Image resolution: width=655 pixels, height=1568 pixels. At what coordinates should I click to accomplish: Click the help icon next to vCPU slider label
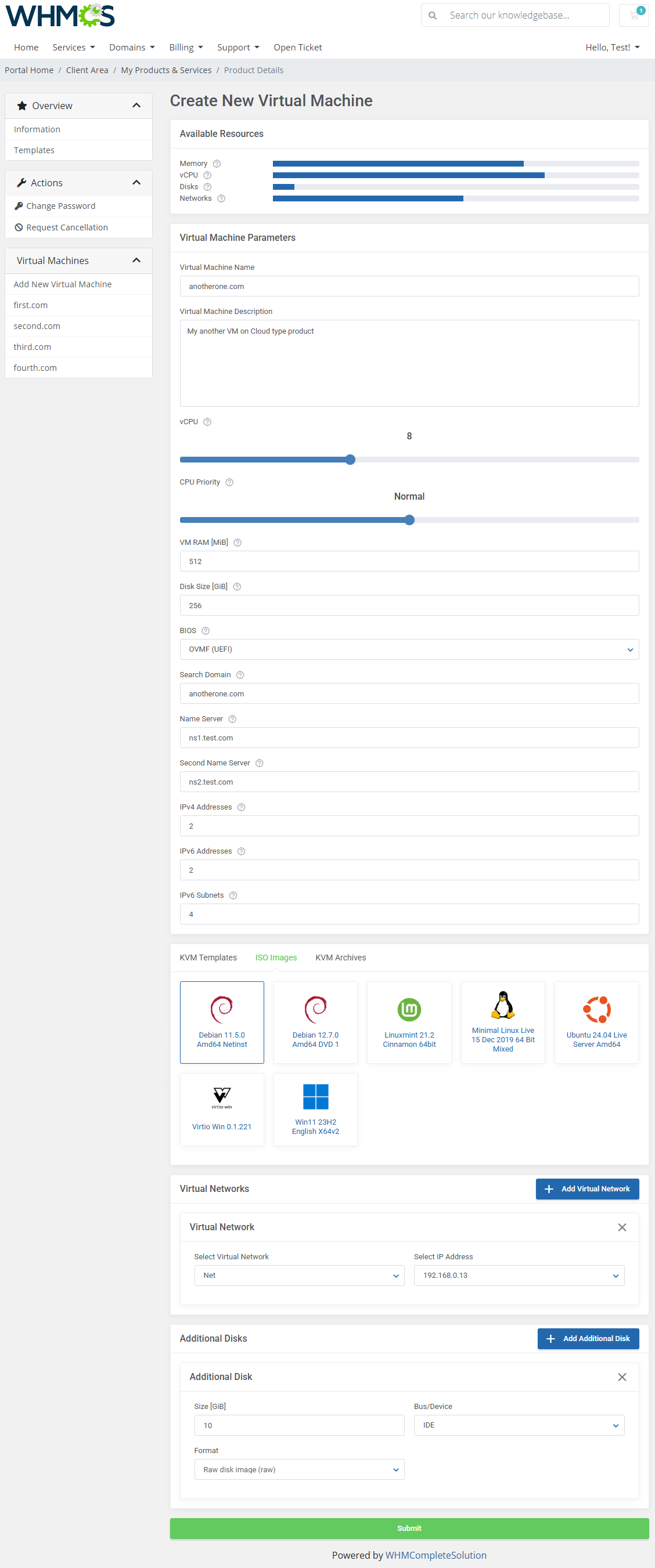pyautogui.click(x=207, y=422)
